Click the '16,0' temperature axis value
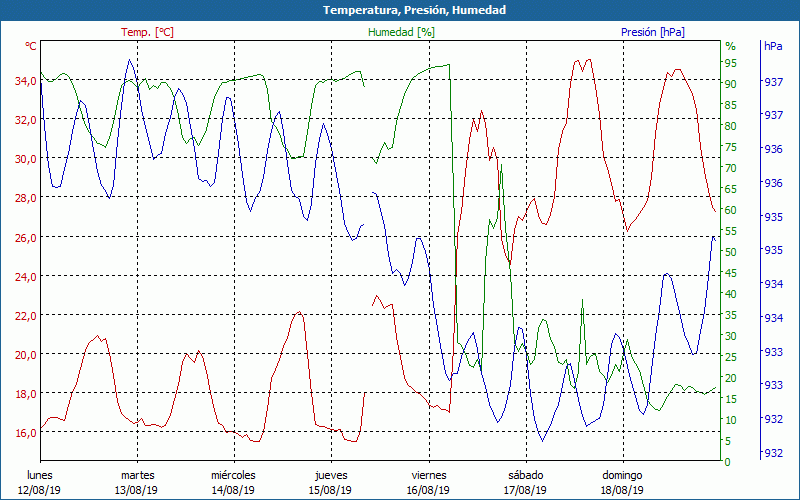 26,433
